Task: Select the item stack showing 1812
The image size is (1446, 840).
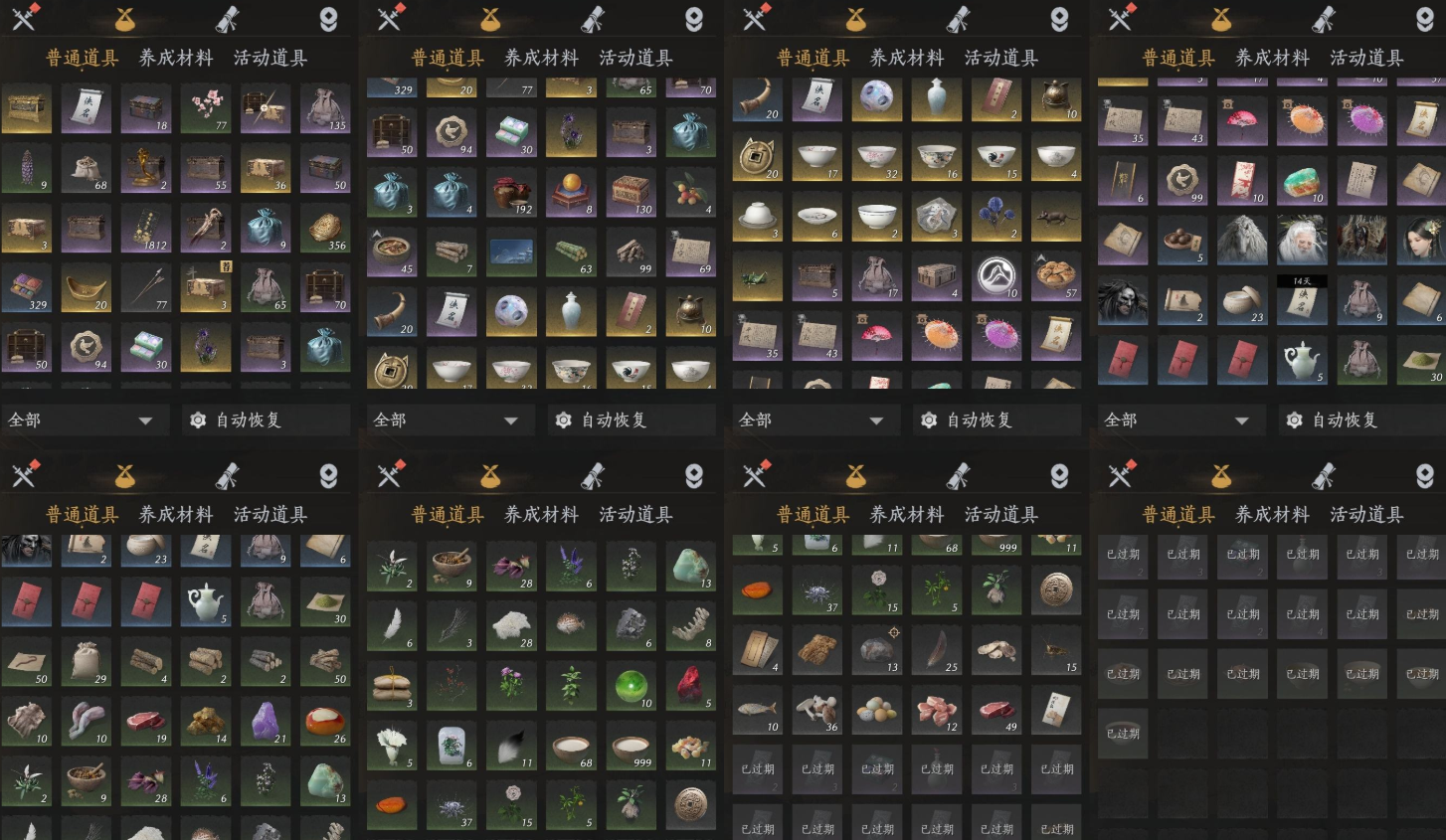Action: click(x=145, y=228)
